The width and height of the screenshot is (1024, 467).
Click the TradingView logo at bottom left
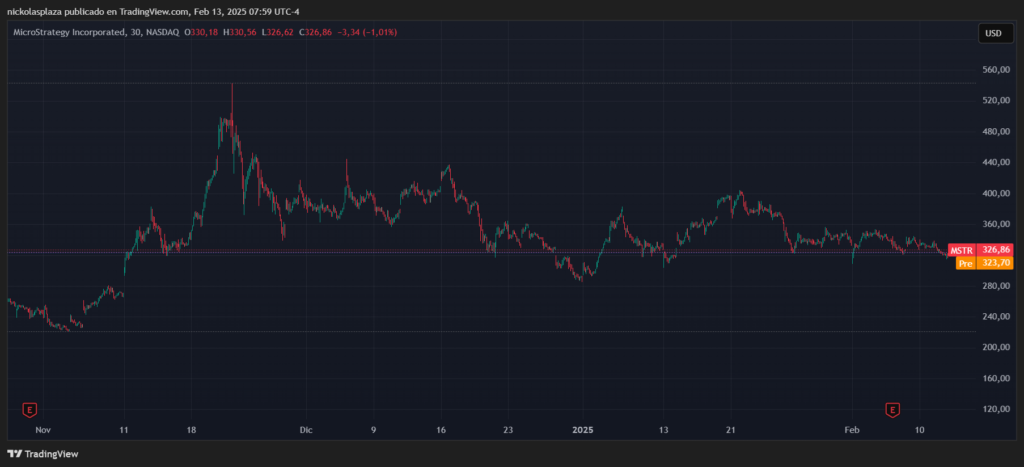45,454
